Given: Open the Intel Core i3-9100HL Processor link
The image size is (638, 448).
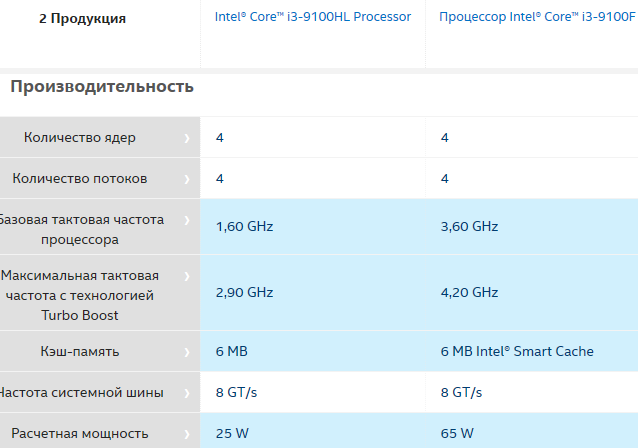Looking at the screenshot, I should click(312, 17).
